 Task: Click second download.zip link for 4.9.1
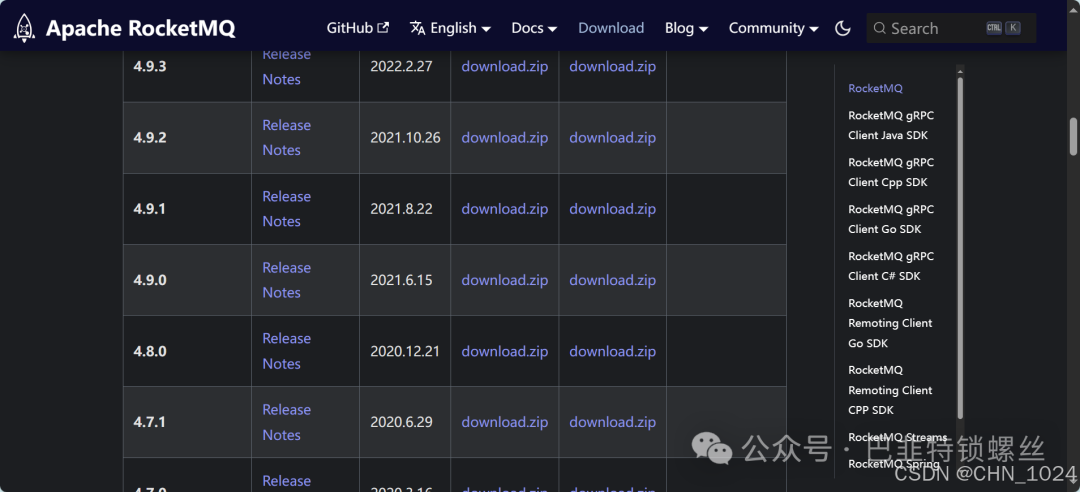(612, 209)
